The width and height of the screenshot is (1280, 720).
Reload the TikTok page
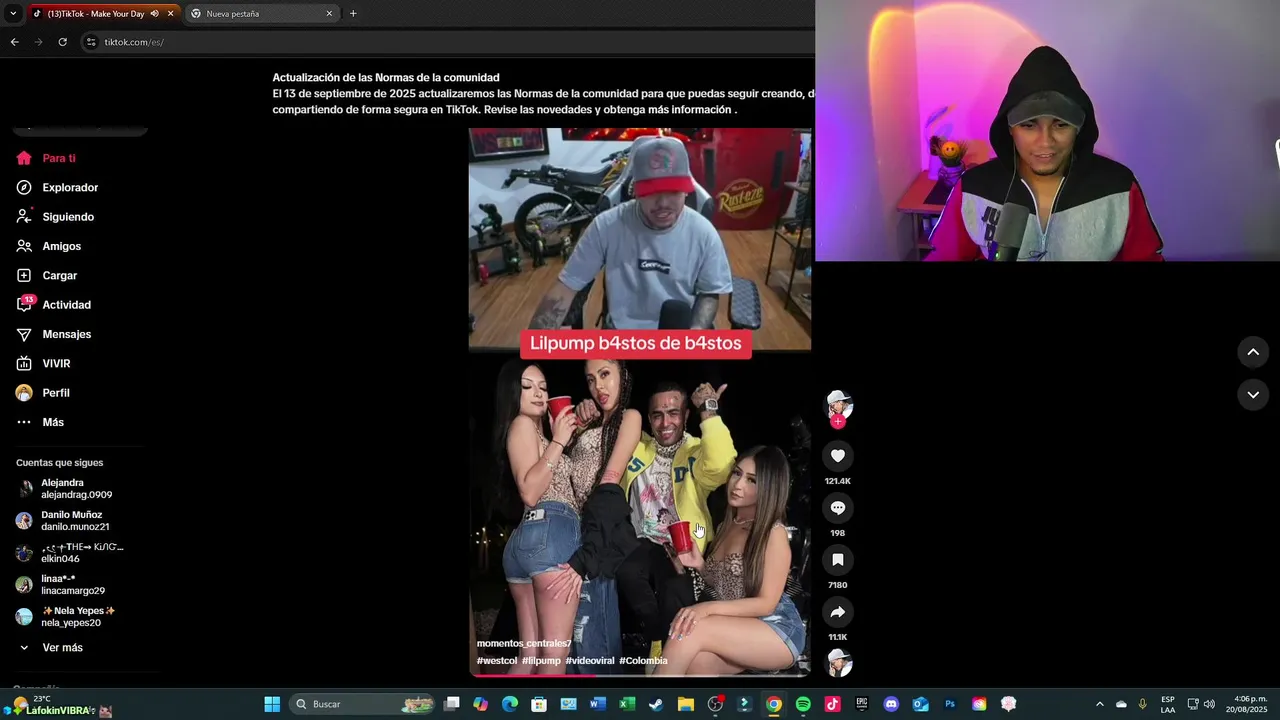point(62,42)
